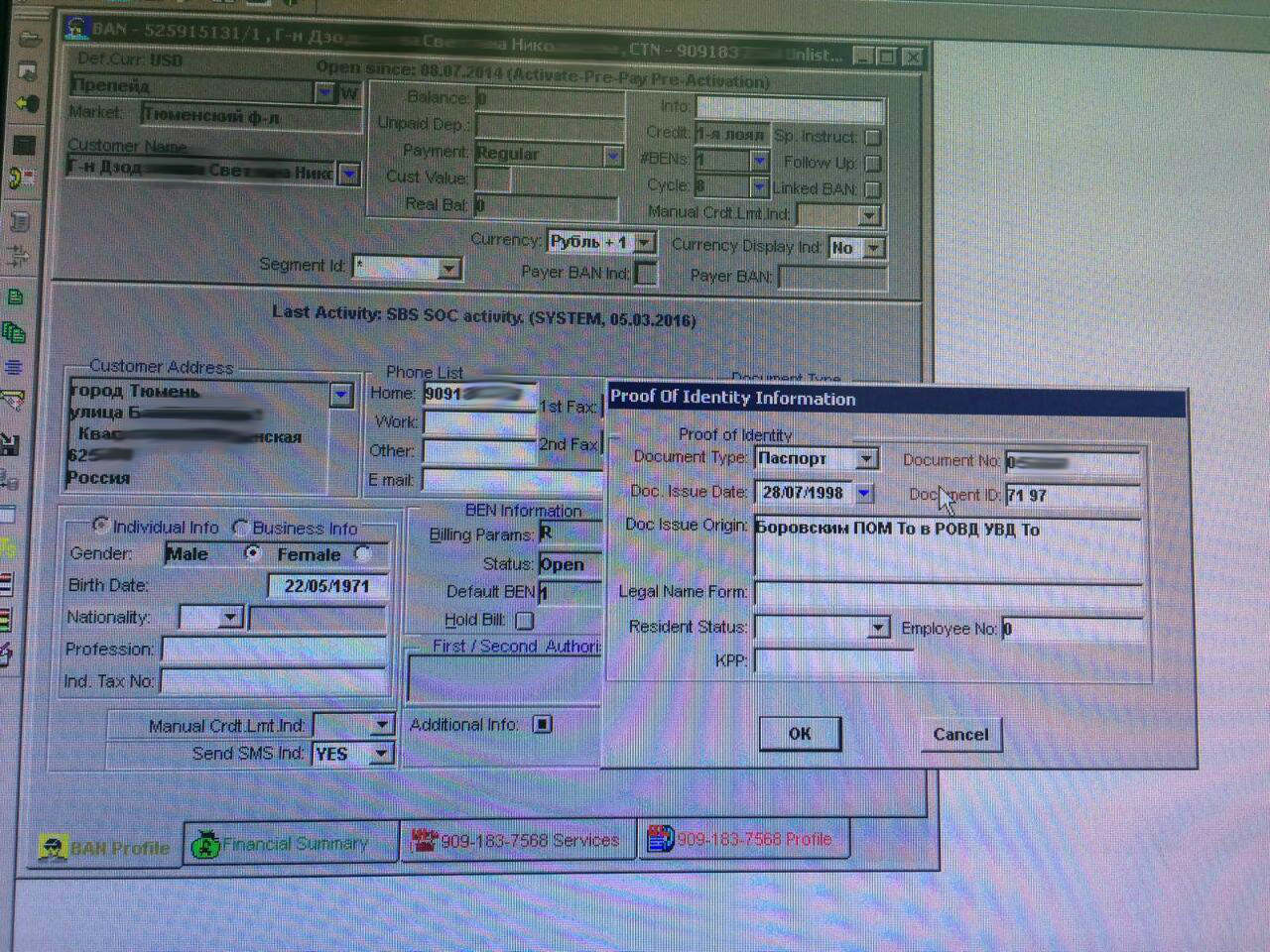Open the Document Type dropdown
This screenshot has width=1270, height=952.
tap(866, 458)
